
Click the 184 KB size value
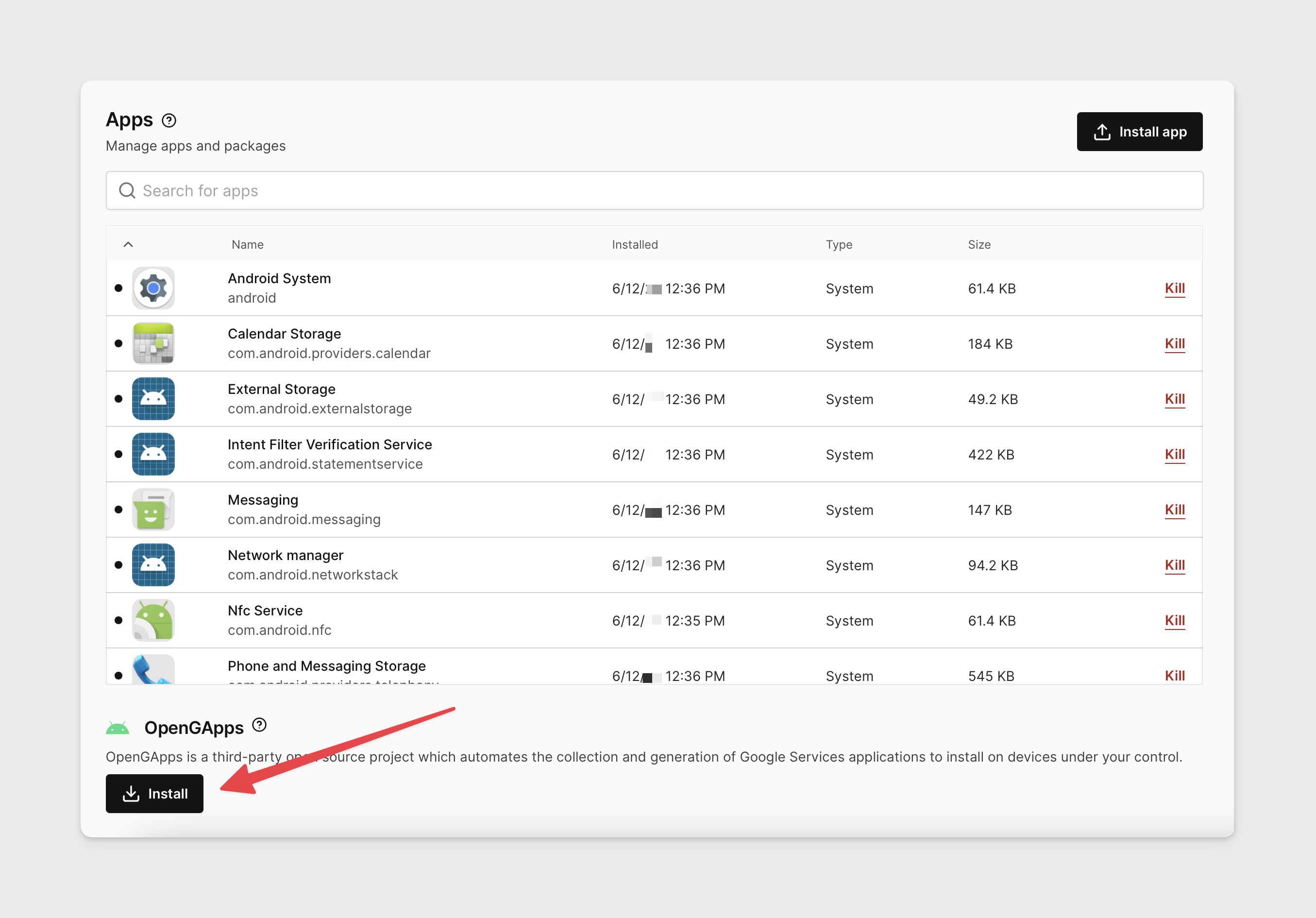991,344
